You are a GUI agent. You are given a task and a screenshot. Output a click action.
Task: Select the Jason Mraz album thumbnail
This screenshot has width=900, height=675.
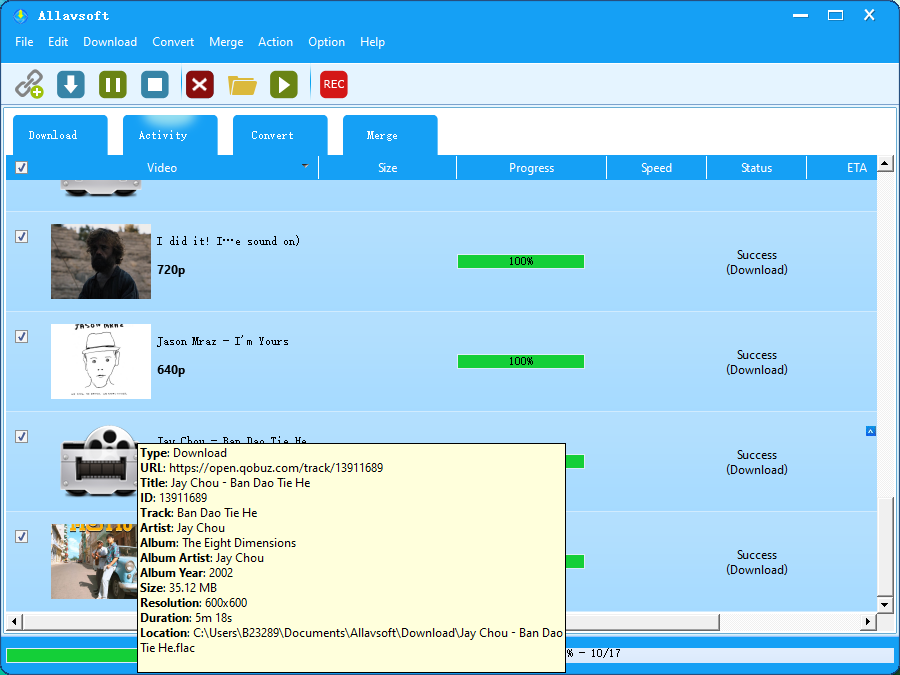click(x=101, y=361)
